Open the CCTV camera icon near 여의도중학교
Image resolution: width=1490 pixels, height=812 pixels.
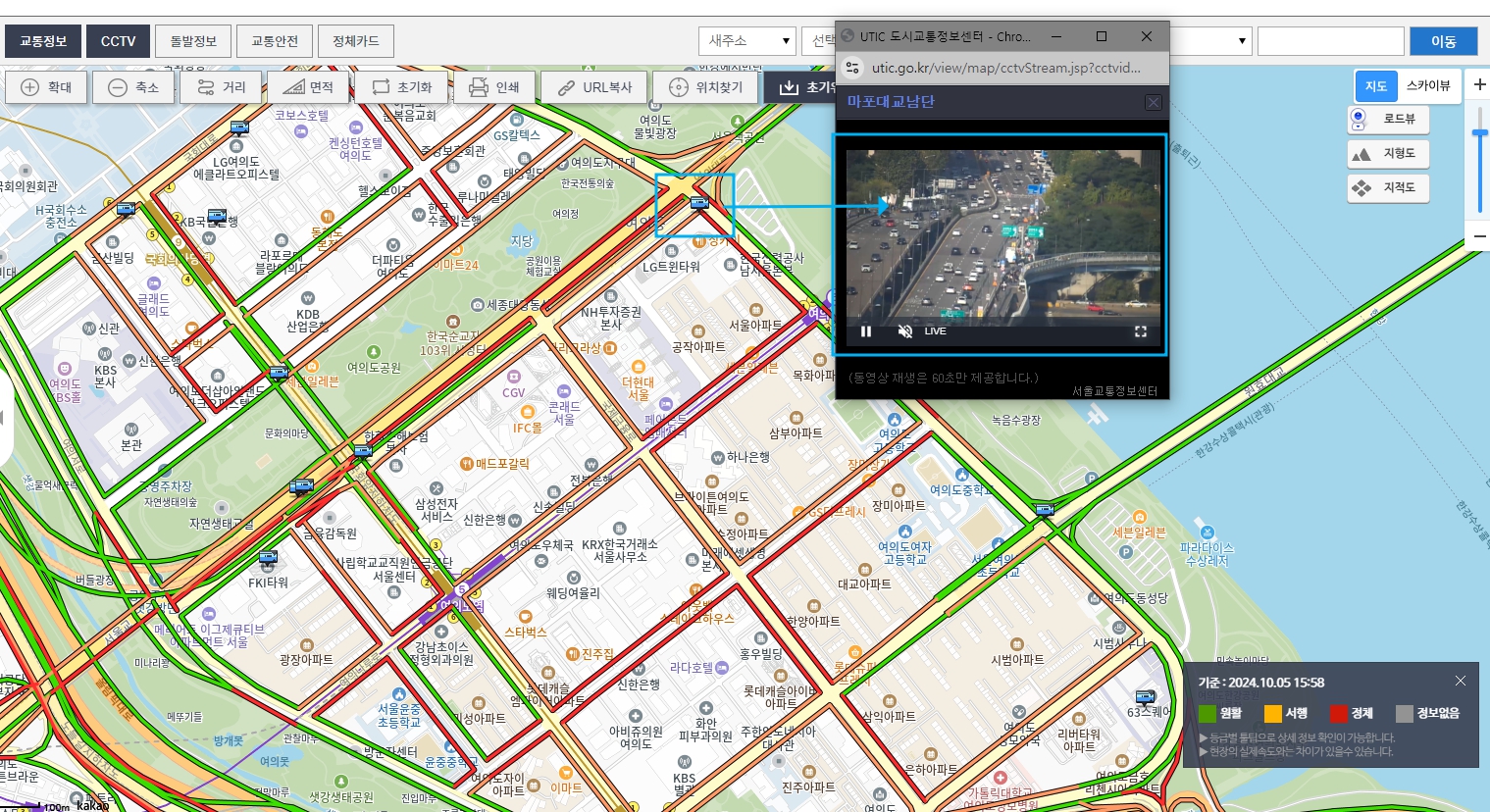pyautogui.click(x=1045, y=510)
